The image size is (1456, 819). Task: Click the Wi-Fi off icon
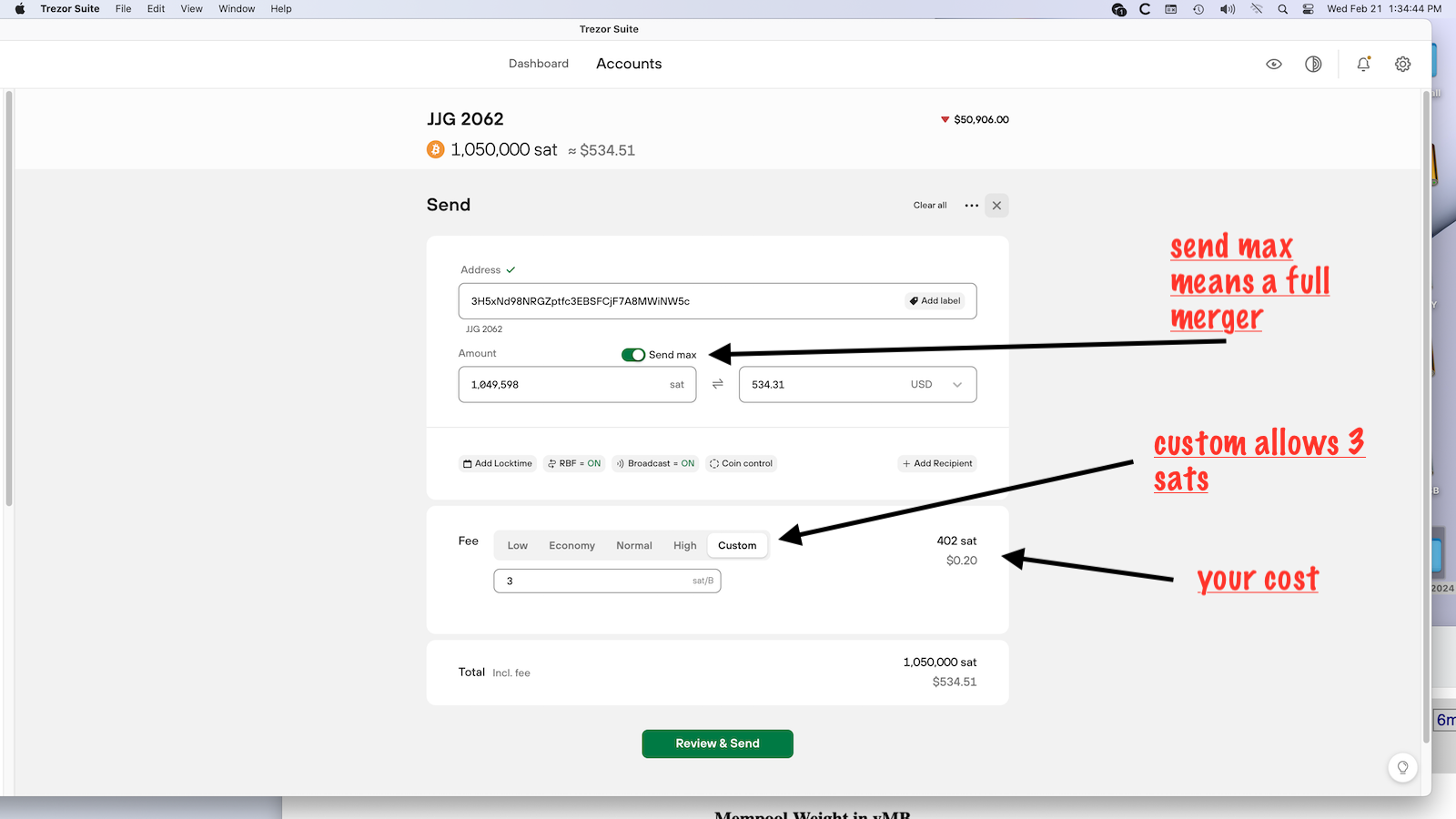(1257, 9)
